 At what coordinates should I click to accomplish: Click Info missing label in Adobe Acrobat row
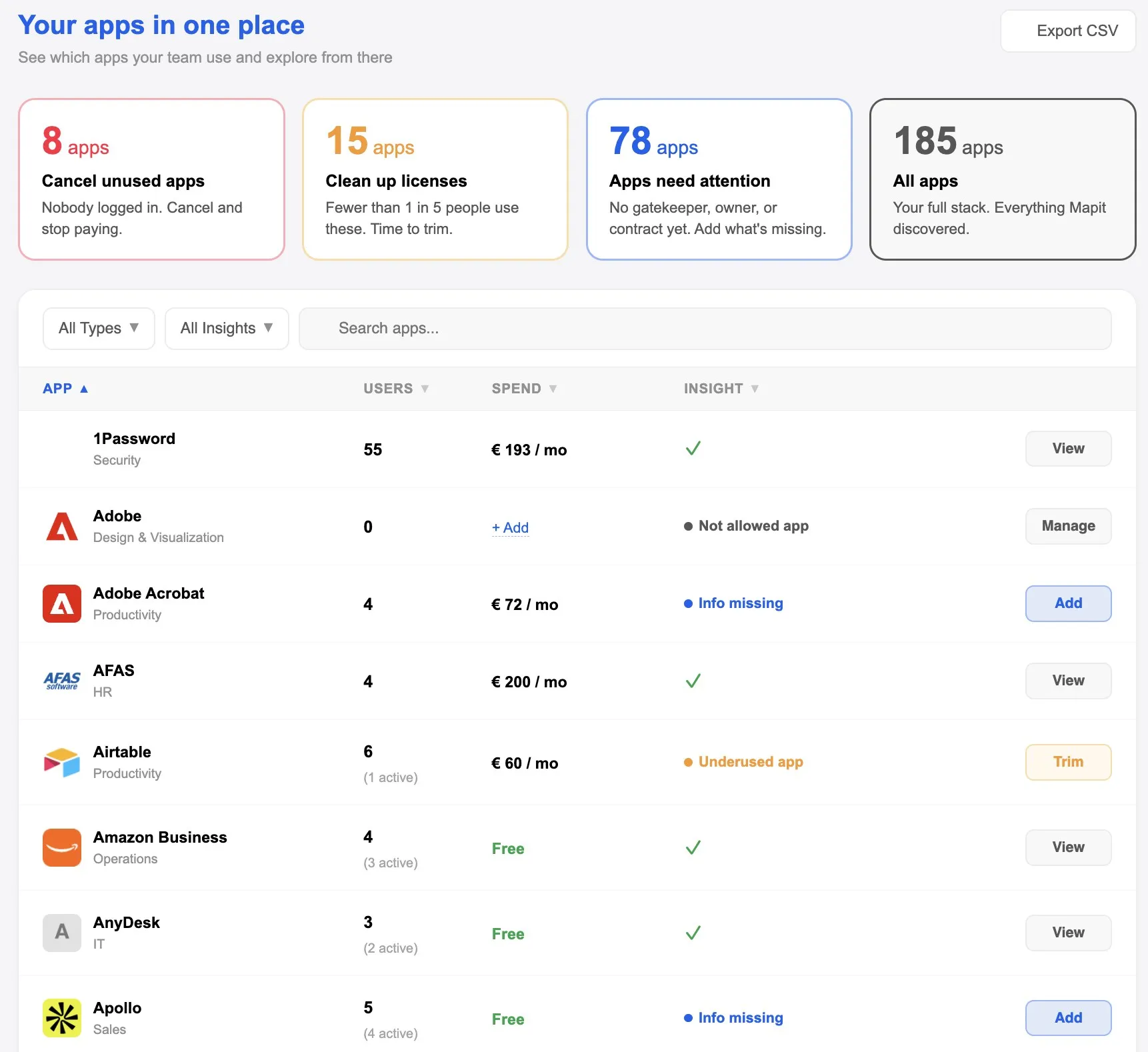pos(741,603)
